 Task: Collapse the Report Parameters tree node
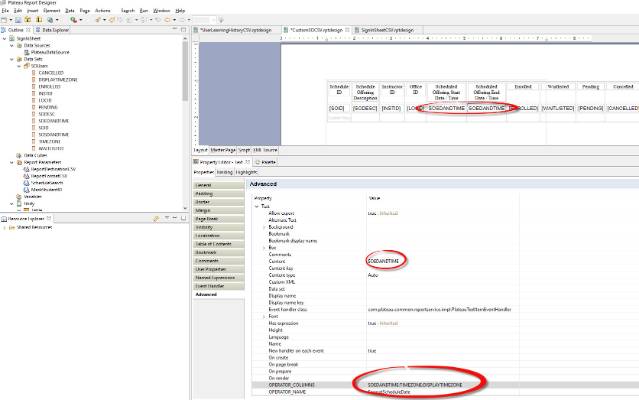11,162
